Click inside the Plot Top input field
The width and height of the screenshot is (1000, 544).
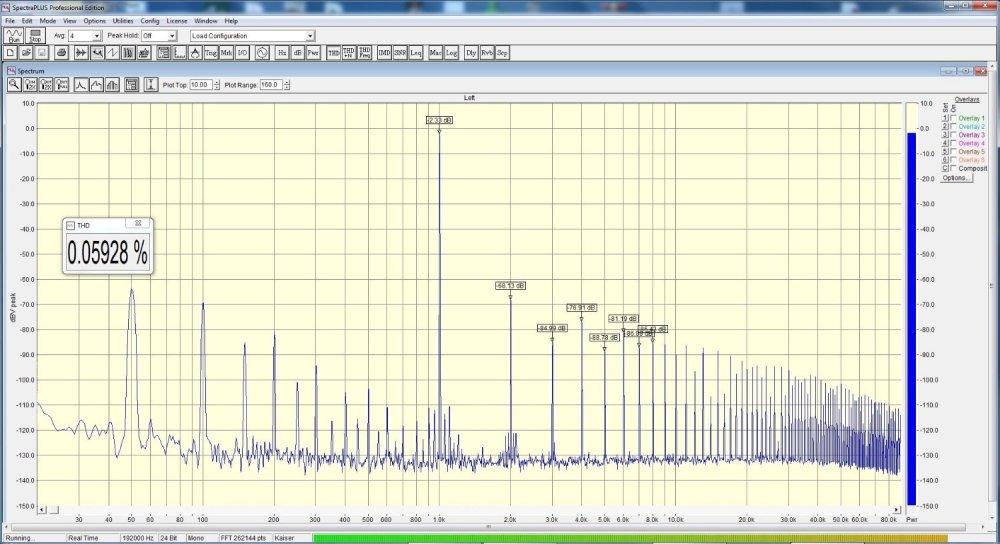point(199,85)
